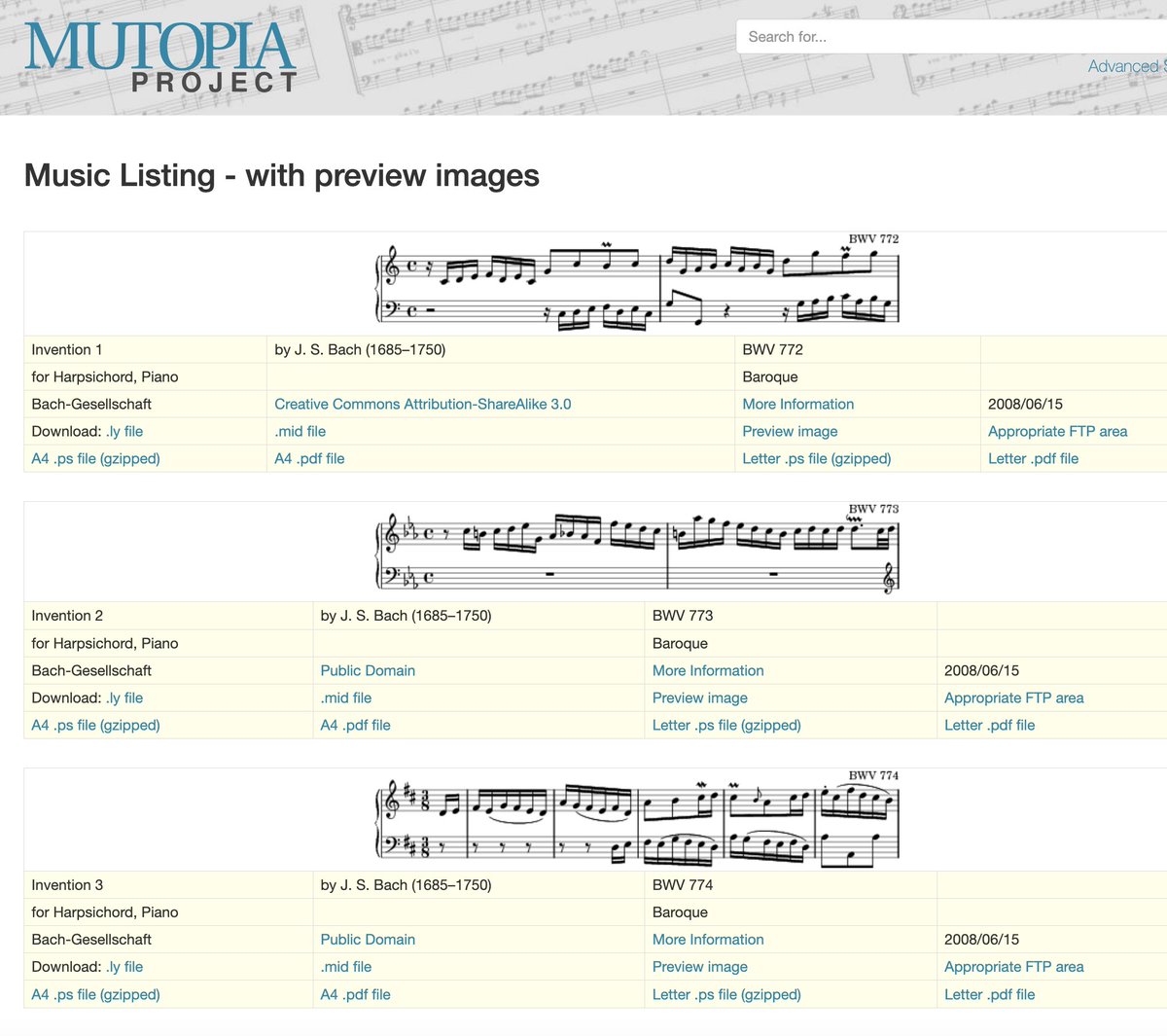Open the Creative Commons Attribution-ShareAlike 3.0 license
Screen dimensions: 1167x1036
coord(423,404)
